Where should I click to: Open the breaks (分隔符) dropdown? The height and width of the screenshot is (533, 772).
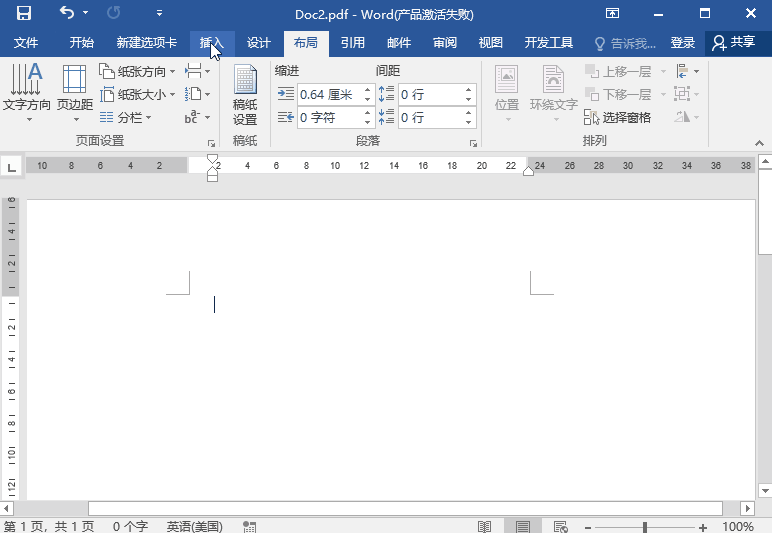[x=198, y=71]
